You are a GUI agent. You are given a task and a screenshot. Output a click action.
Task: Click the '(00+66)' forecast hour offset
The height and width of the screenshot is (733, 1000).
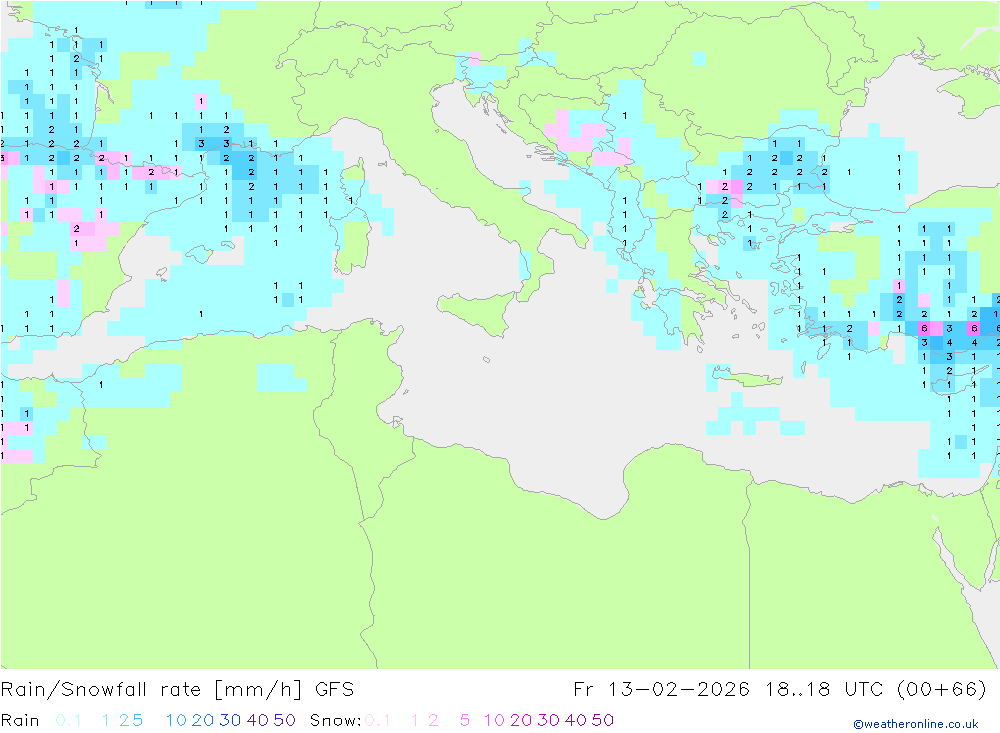point(941,690)
